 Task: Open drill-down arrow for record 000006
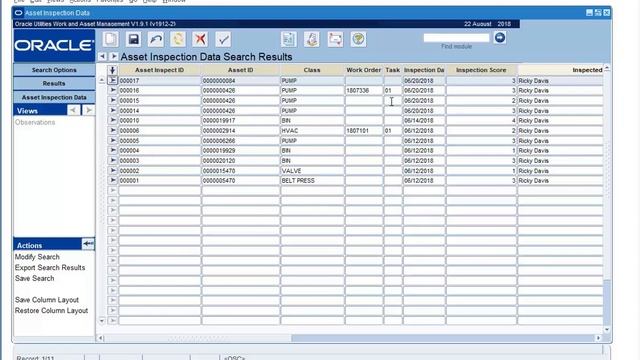[113, 131]
